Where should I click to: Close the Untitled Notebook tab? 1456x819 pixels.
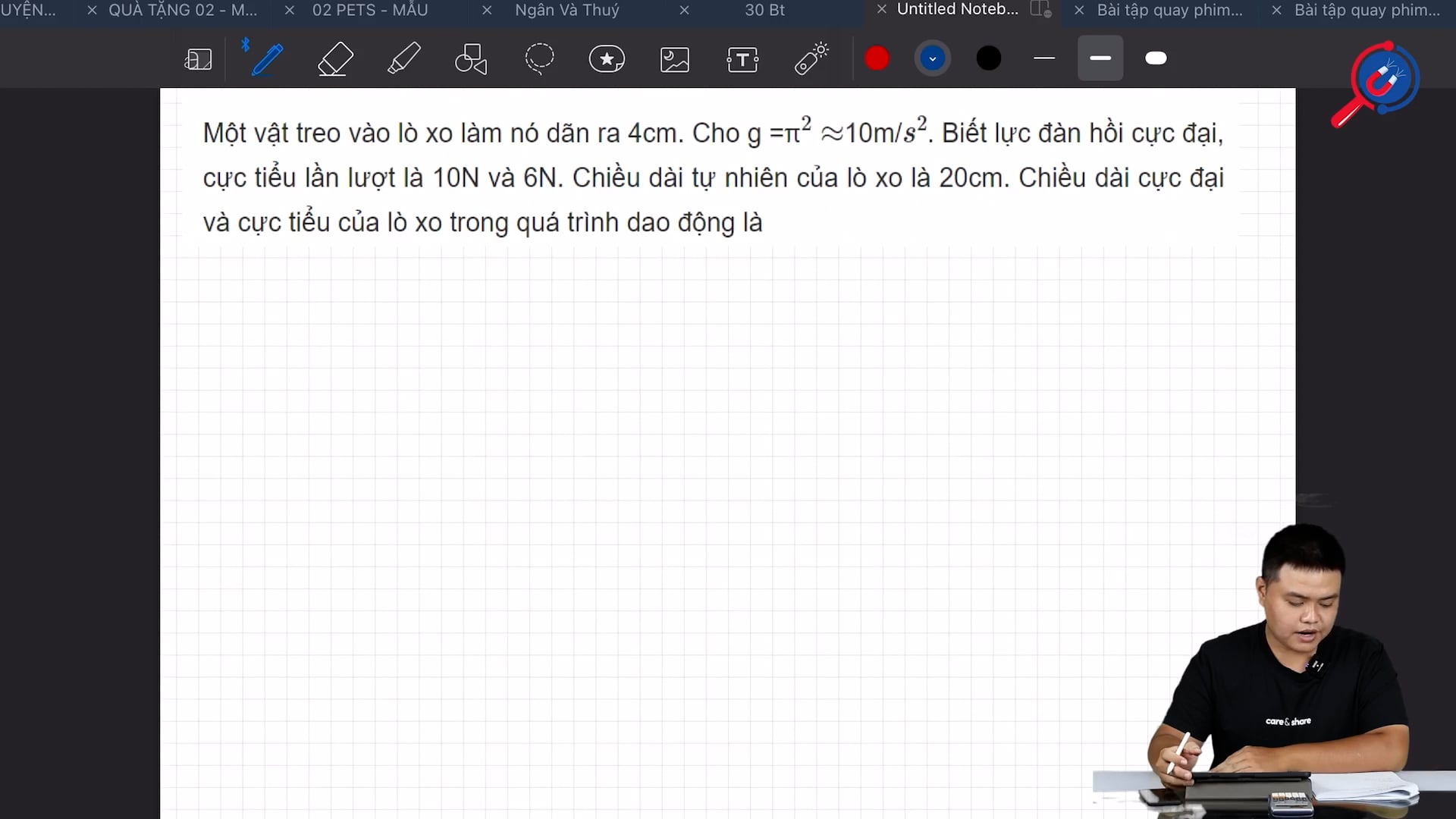click(881, 9)
